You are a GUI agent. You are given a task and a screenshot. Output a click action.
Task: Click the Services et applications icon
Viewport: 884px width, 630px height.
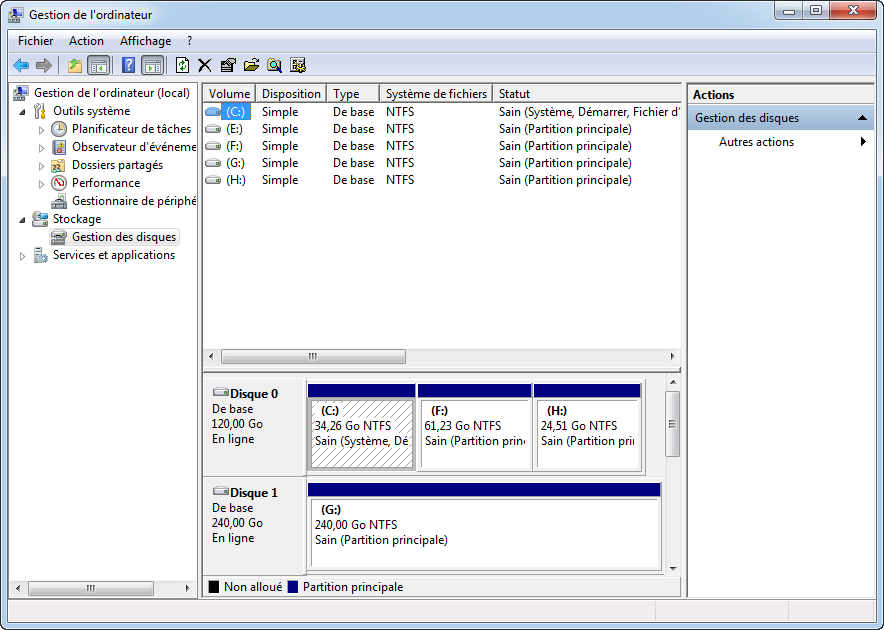(x=40, y=255)
